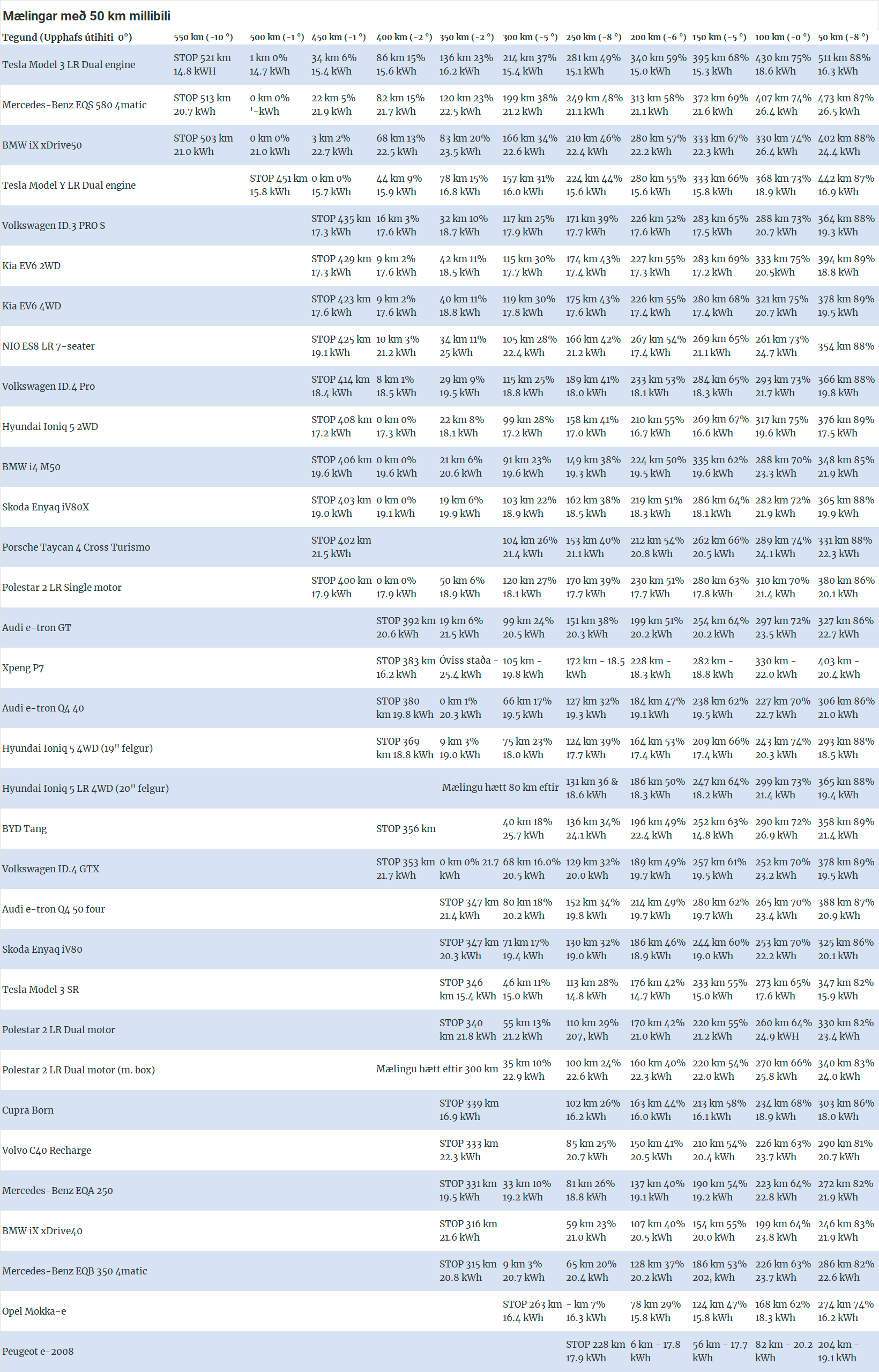Image resolution: width=879 pixels, height=1372 pixels.
Task: Select the 'Audi e-tron Q4 40' row name
Action: (x=43, y=708)
